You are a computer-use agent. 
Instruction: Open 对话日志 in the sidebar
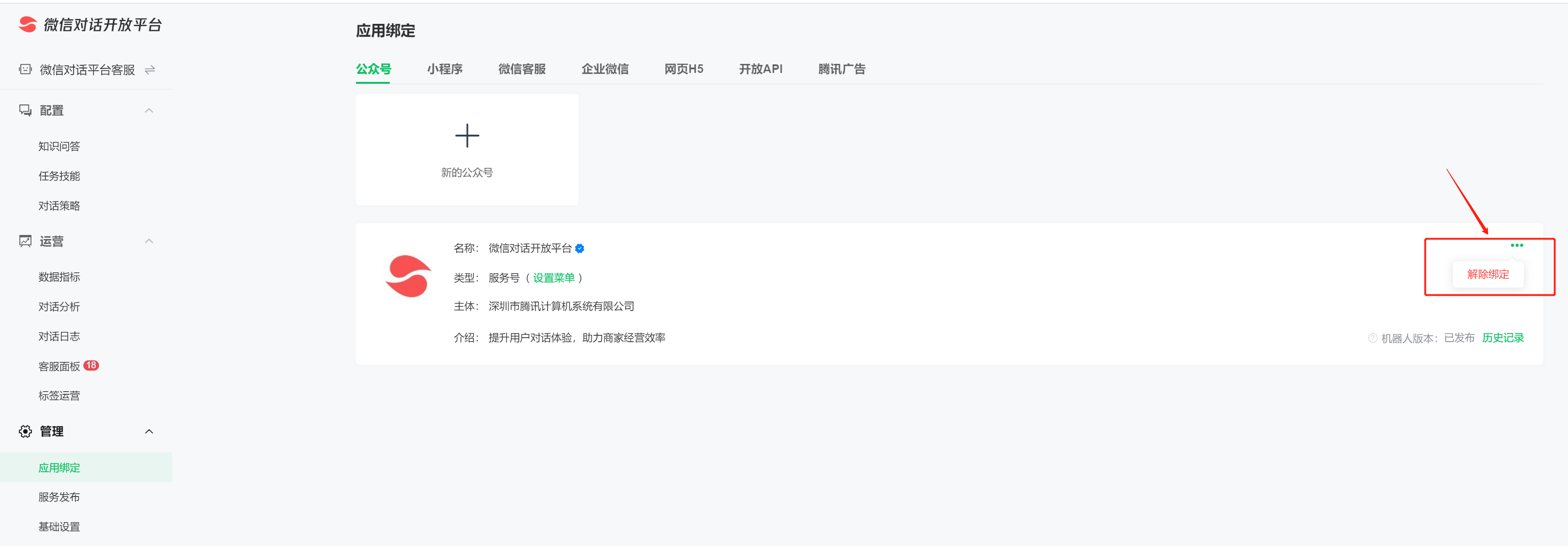(x=59, y=336)
